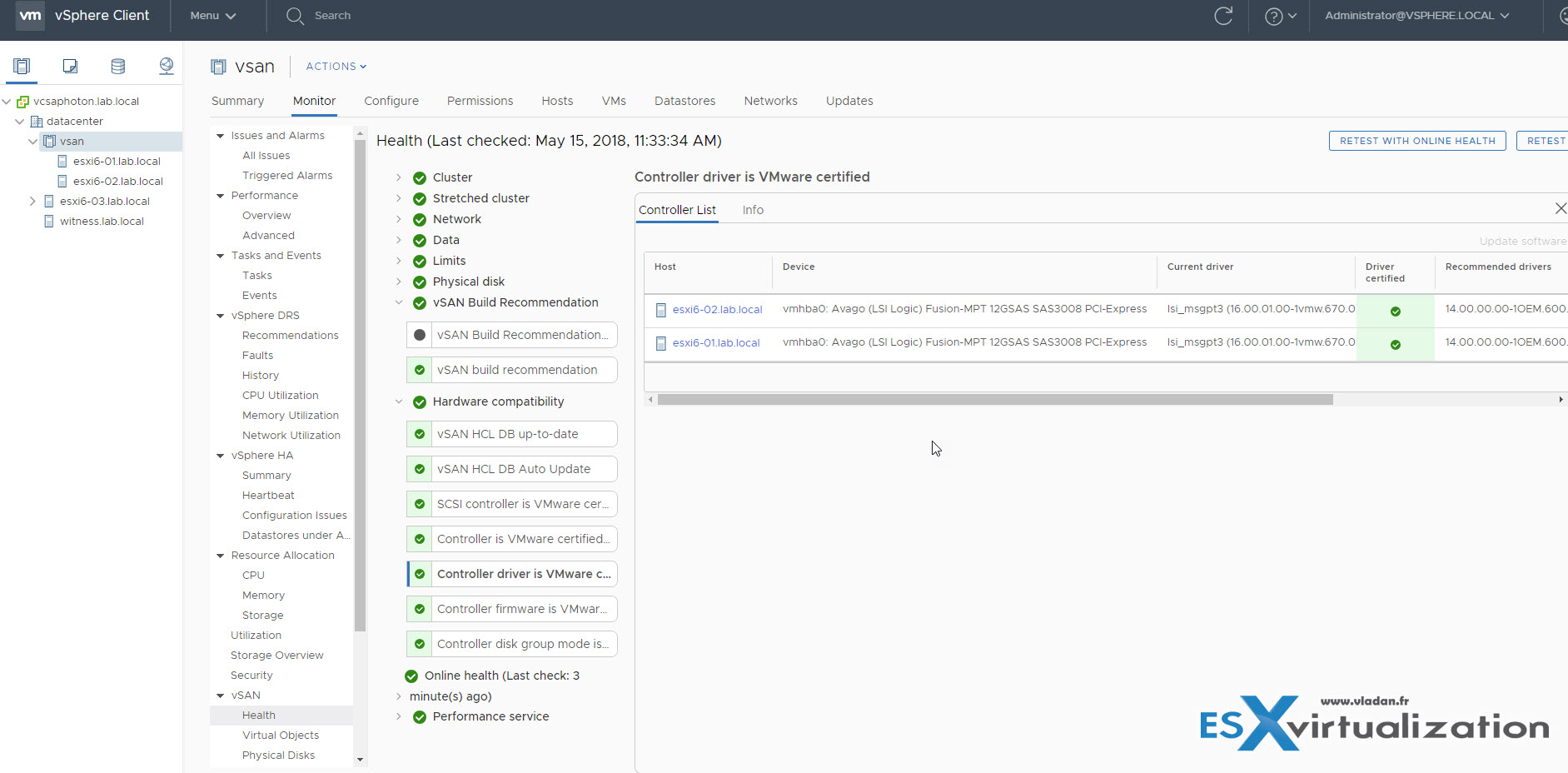
Task: Click green check beside Online health
Action: point(411,676)
